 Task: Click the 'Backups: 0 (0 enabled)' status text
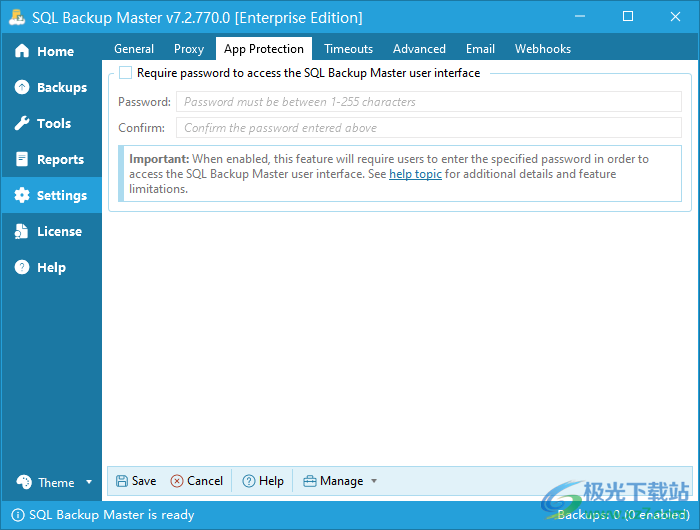pyautogui.click(x=623, y=515)
